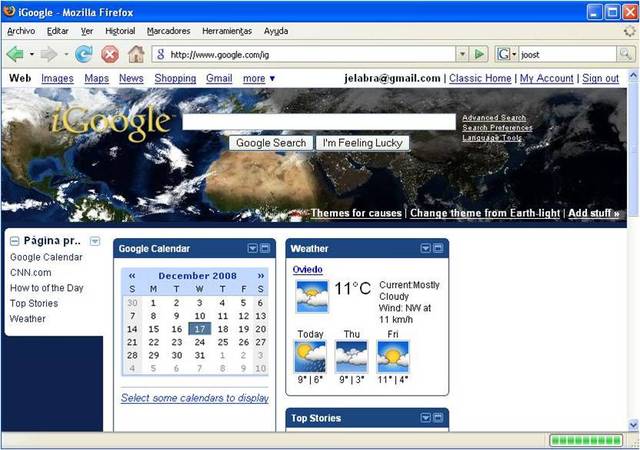Open the Historial menu
The height and width of the screenshot is (450, 640).
[x=120, y=31]
